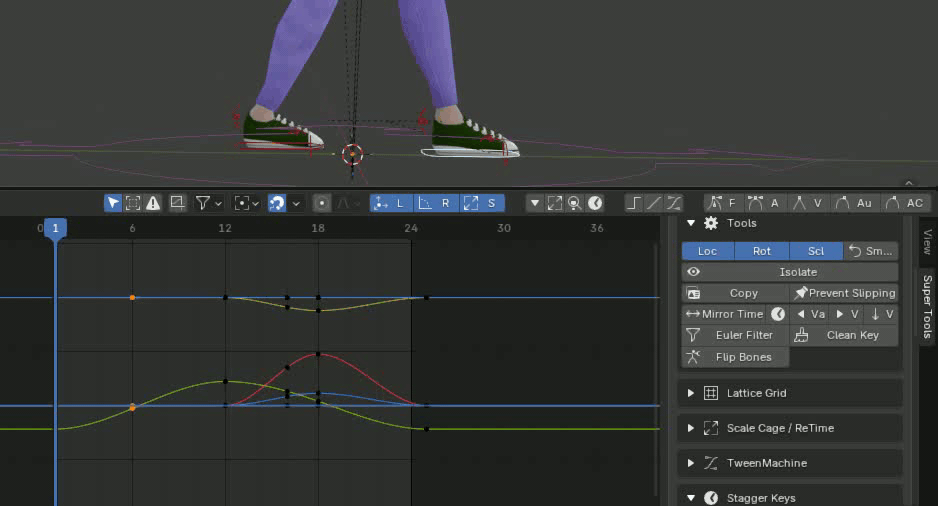This screenshot has width=938, height=506.
Task: Collapse the Tools panel
Action: tap(691, 223)
